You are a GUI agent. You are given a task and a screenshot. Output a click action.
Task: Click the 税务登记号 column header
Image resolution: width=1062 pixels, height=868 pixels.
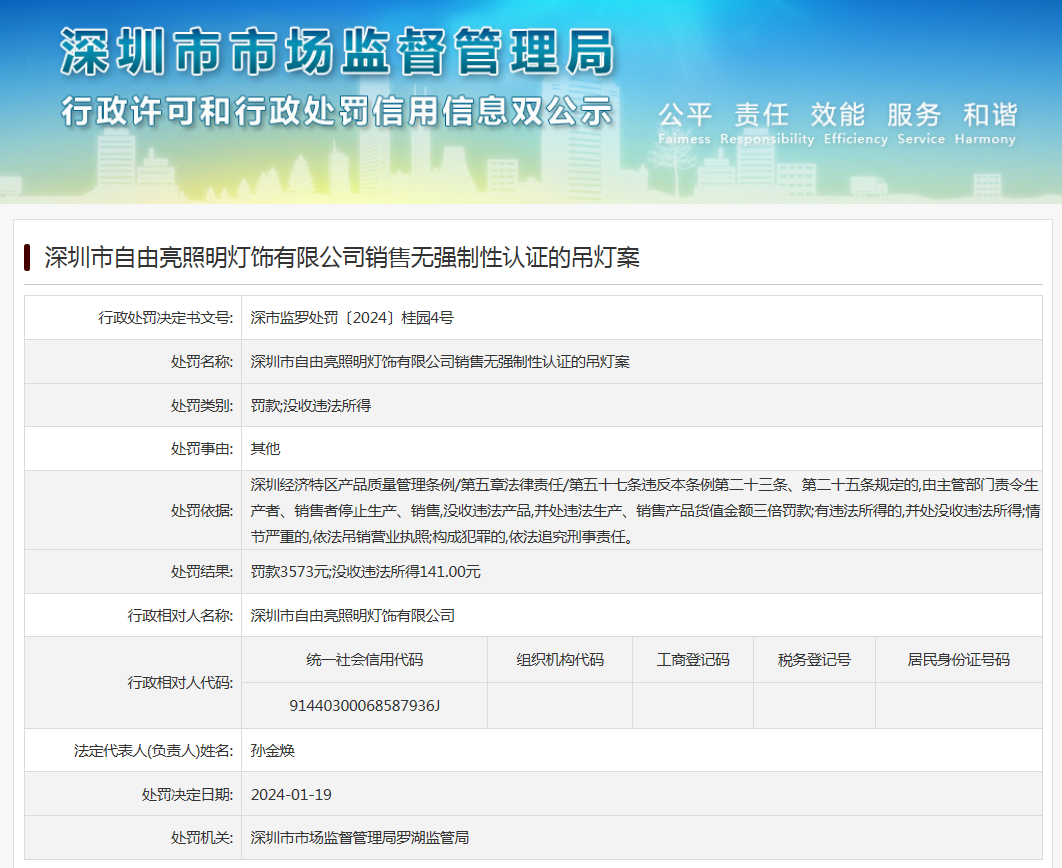pos(814,659)
